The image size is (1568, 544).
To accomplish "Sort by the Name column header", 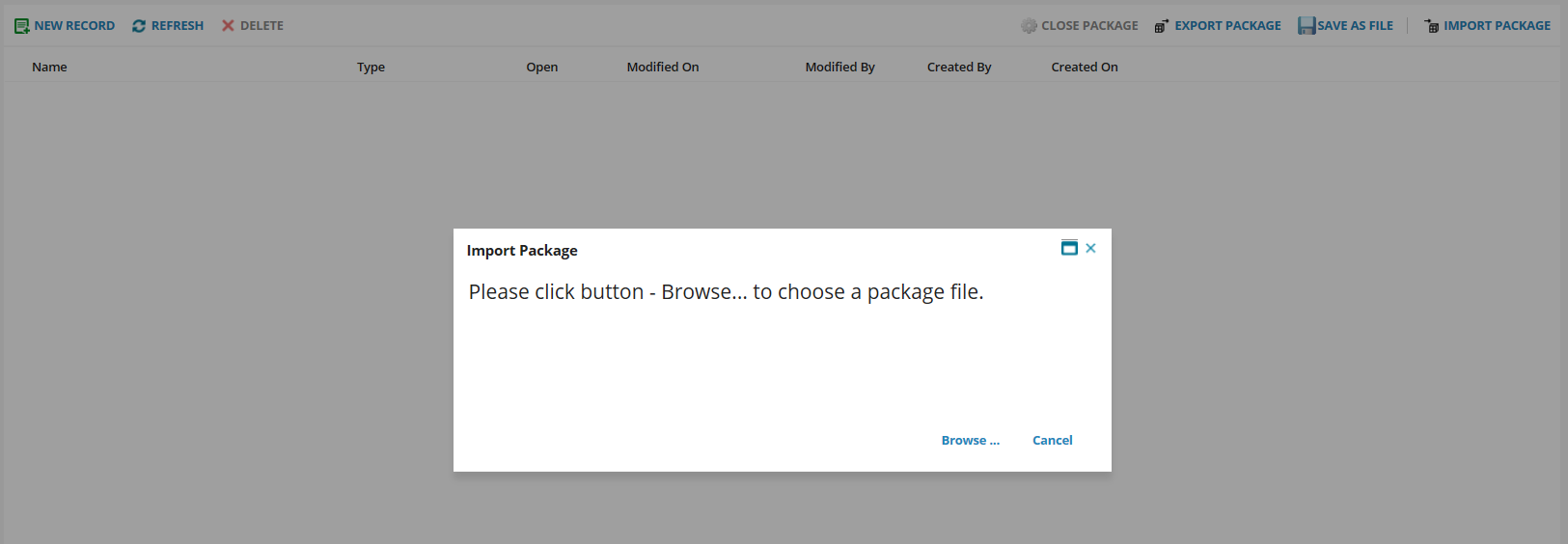I will point(49,68).
